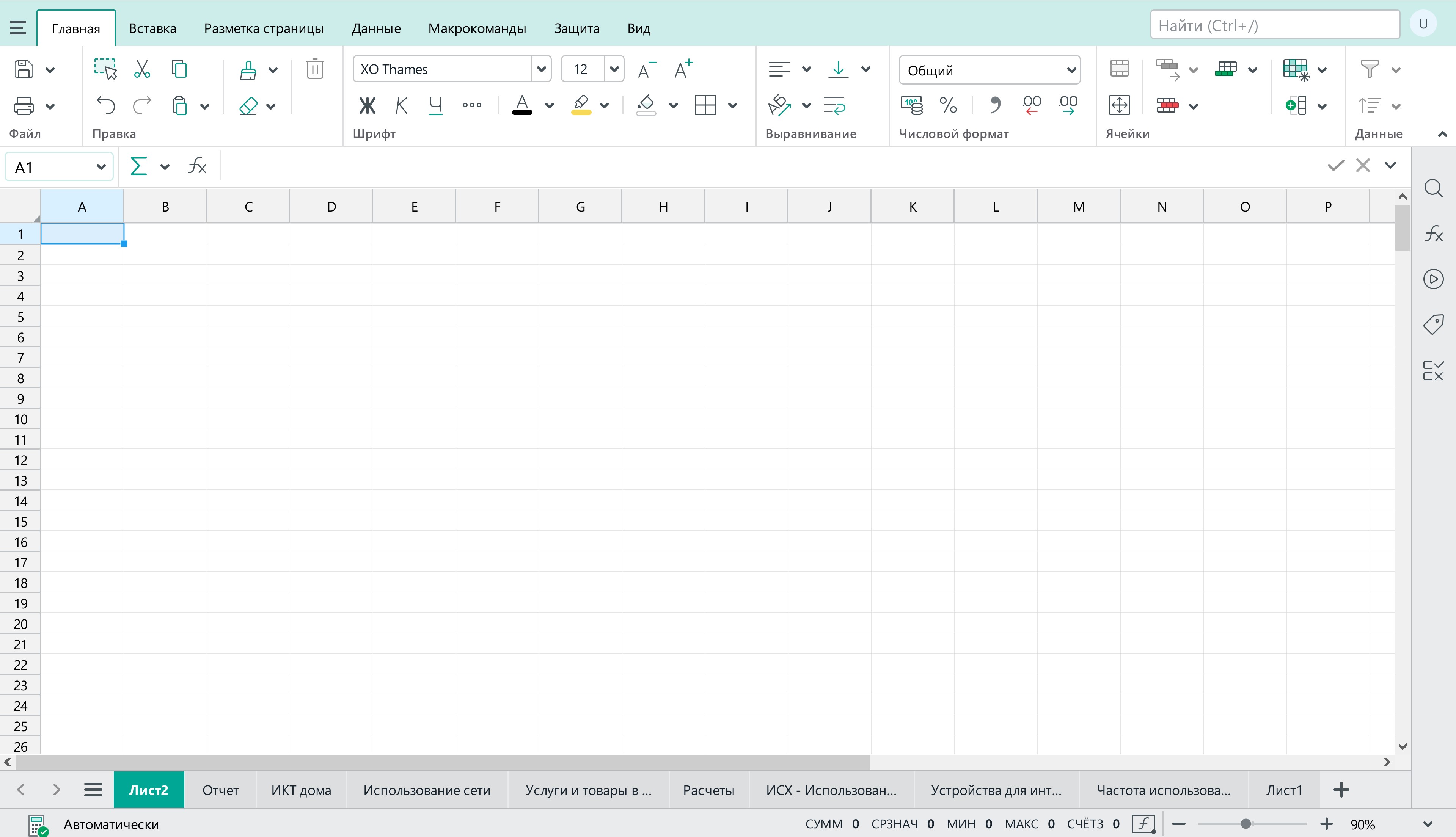The height and width of the screenshot is (837, 1456).
Task: Open the sheet list hamburger button
Action: click(93, 790)
